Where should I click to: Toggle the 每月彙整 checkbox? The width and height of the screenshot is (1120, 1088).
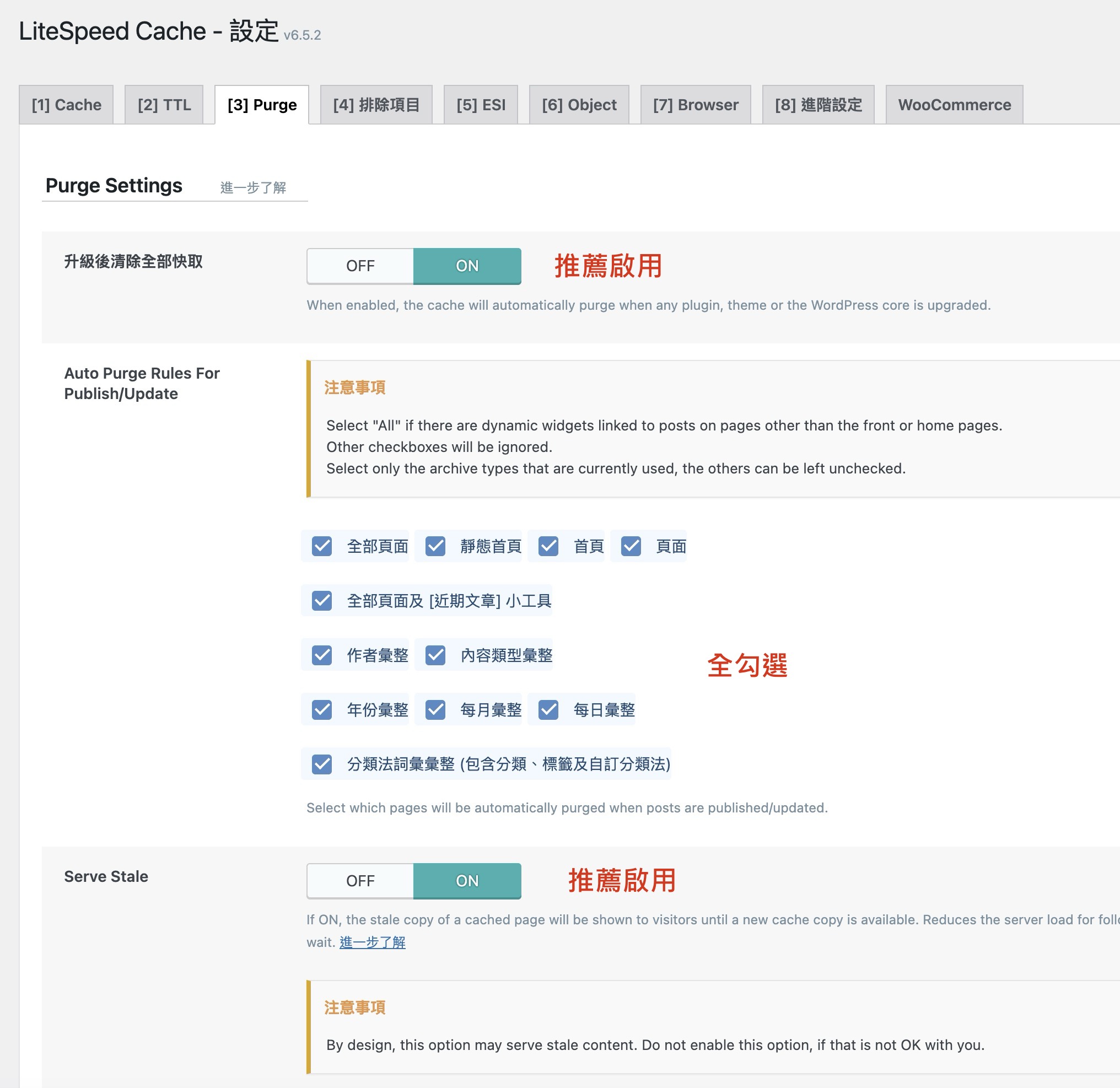[435, 709]
